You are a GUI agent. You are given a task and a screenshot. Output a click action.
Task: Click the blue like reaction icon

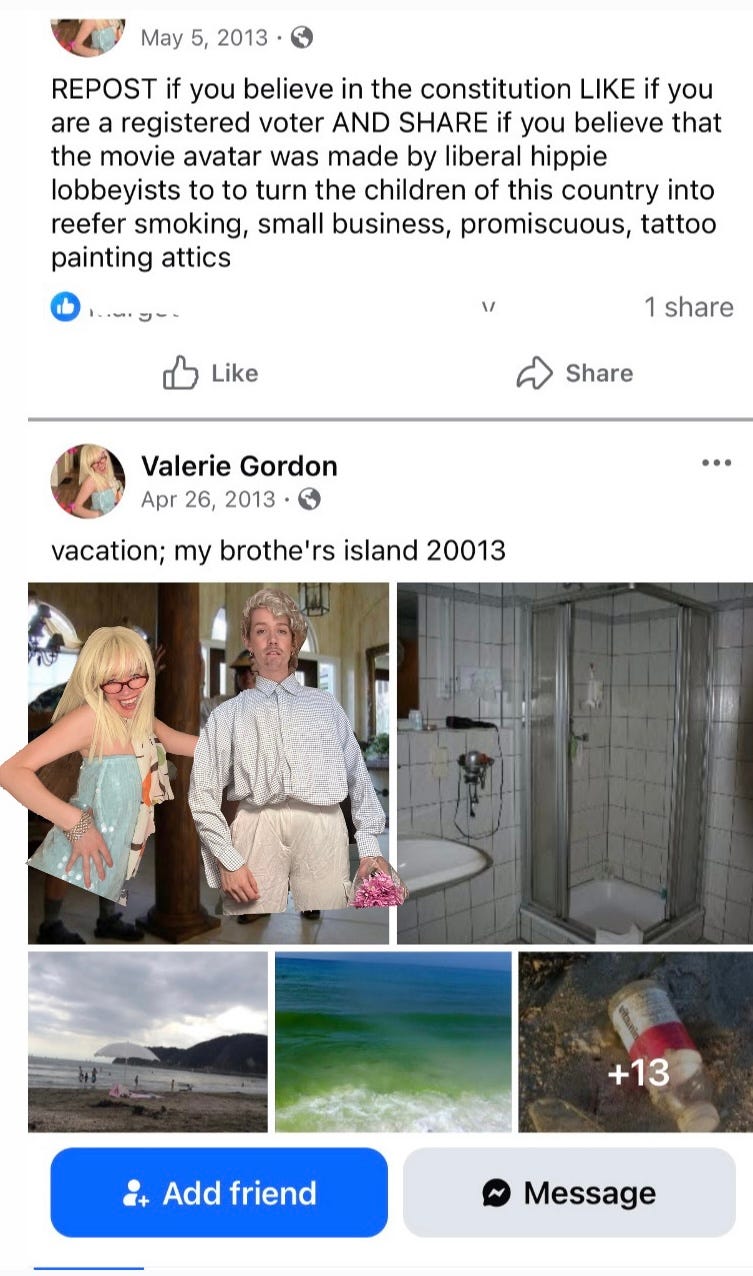pos(66,307)
